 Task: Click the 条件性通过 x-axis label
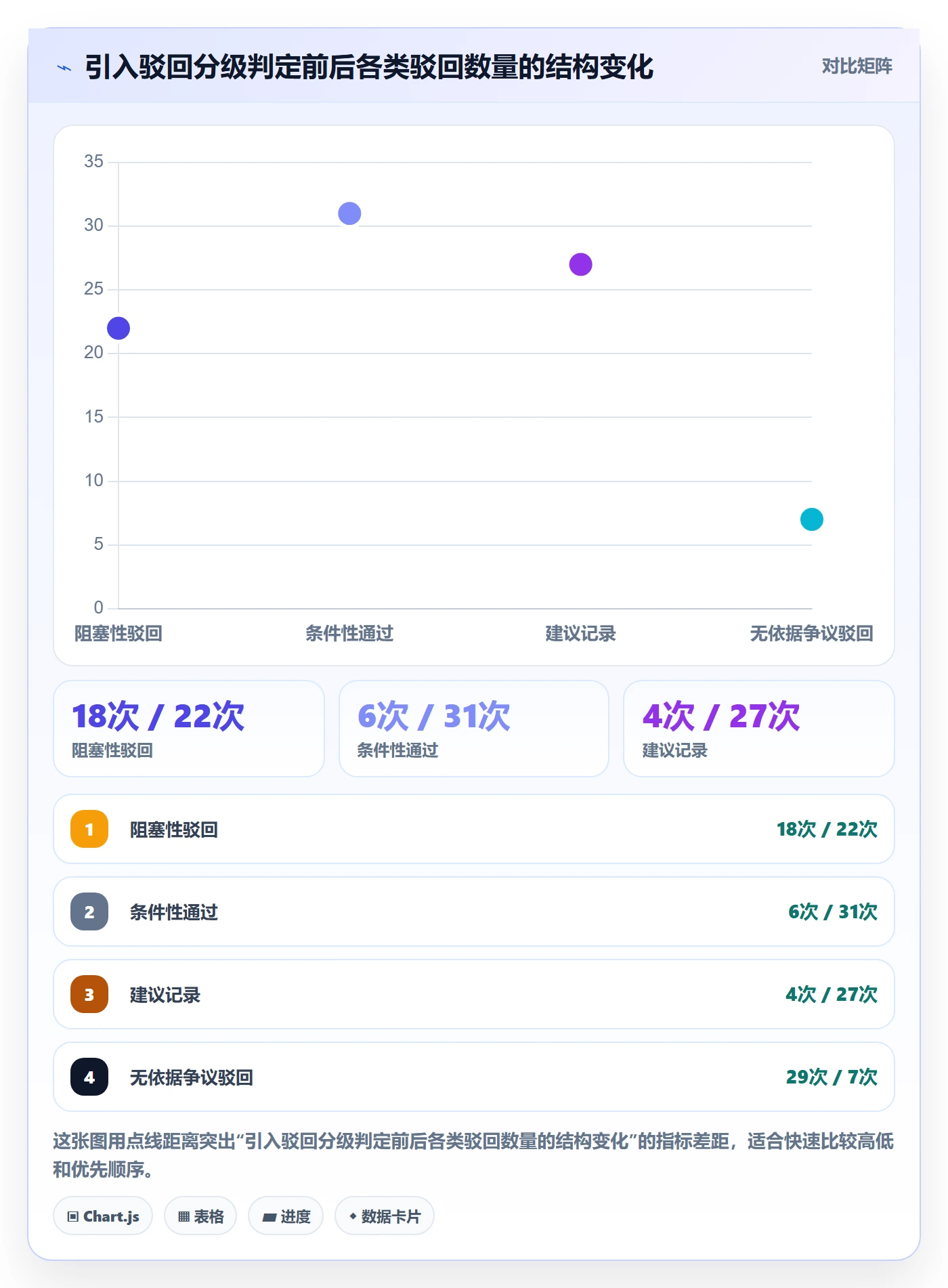coord(349,634)
